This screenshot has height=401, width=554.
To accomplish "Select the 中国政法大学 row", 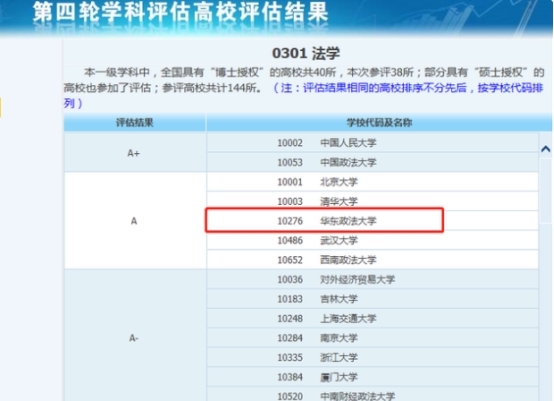I will pos(372,162).
